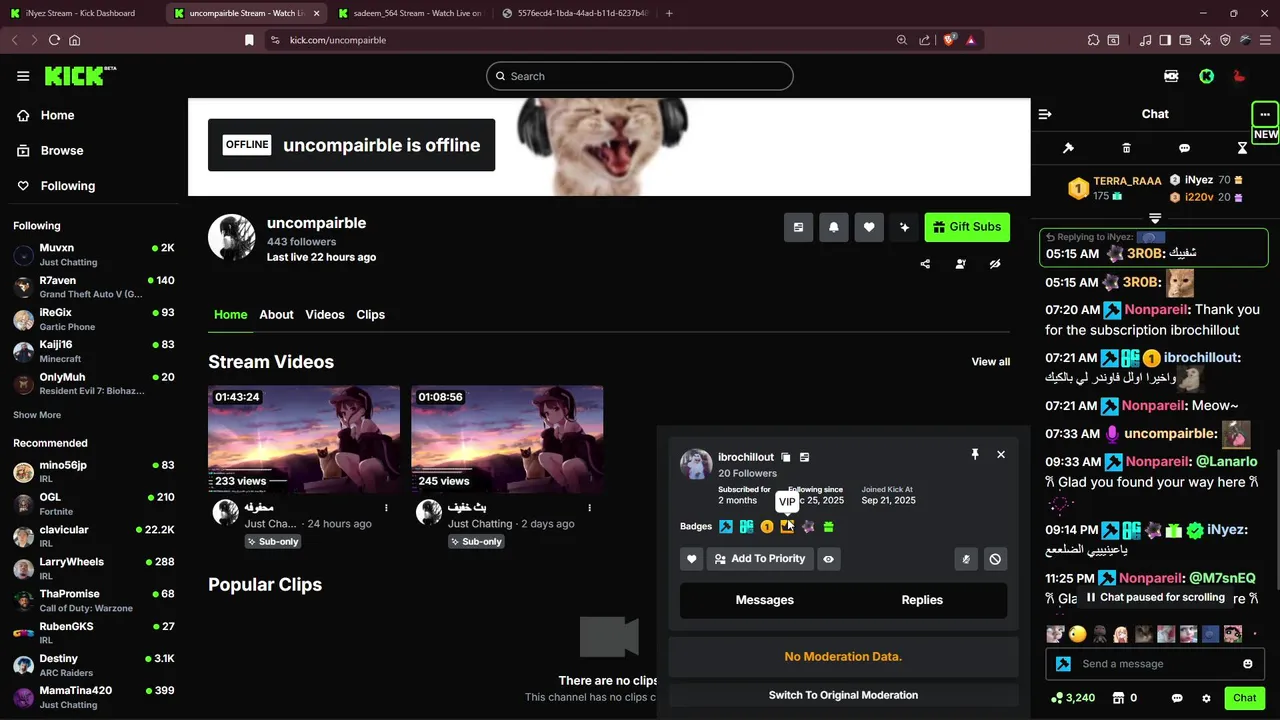
Task: Open the emoji picker in message box
Action: point(1248,664)
